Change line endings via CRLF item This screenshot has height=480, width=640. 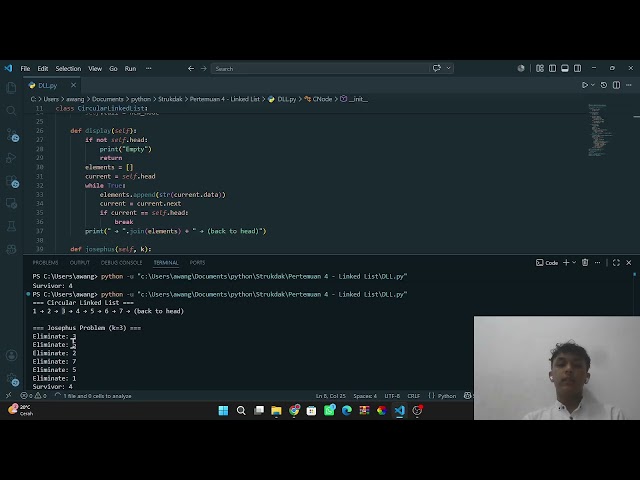413,396
